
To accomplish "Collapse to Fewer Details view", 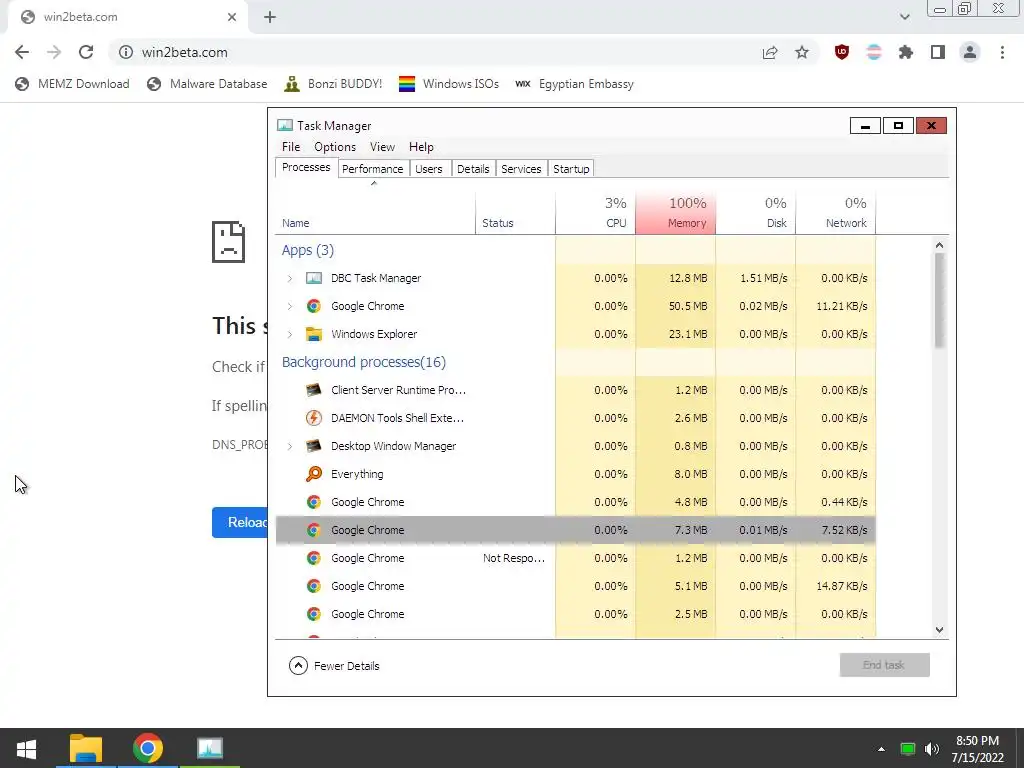I will point(334,665).
